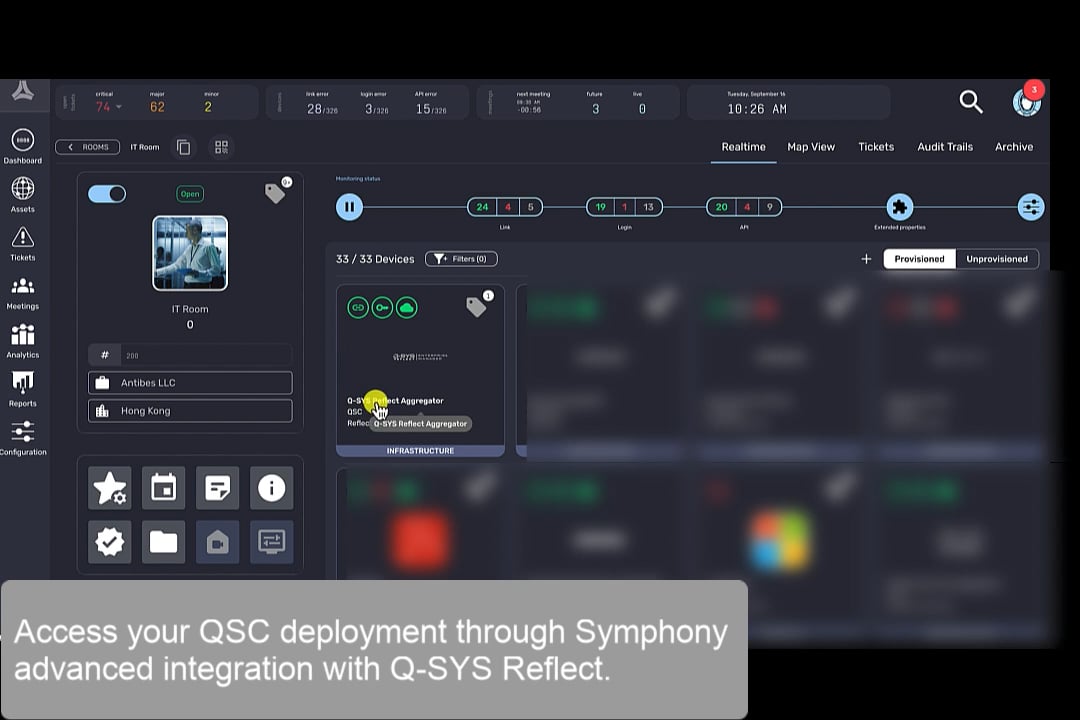
Task: Open the user avatar menu with notifications
Action: point(1026,101)
